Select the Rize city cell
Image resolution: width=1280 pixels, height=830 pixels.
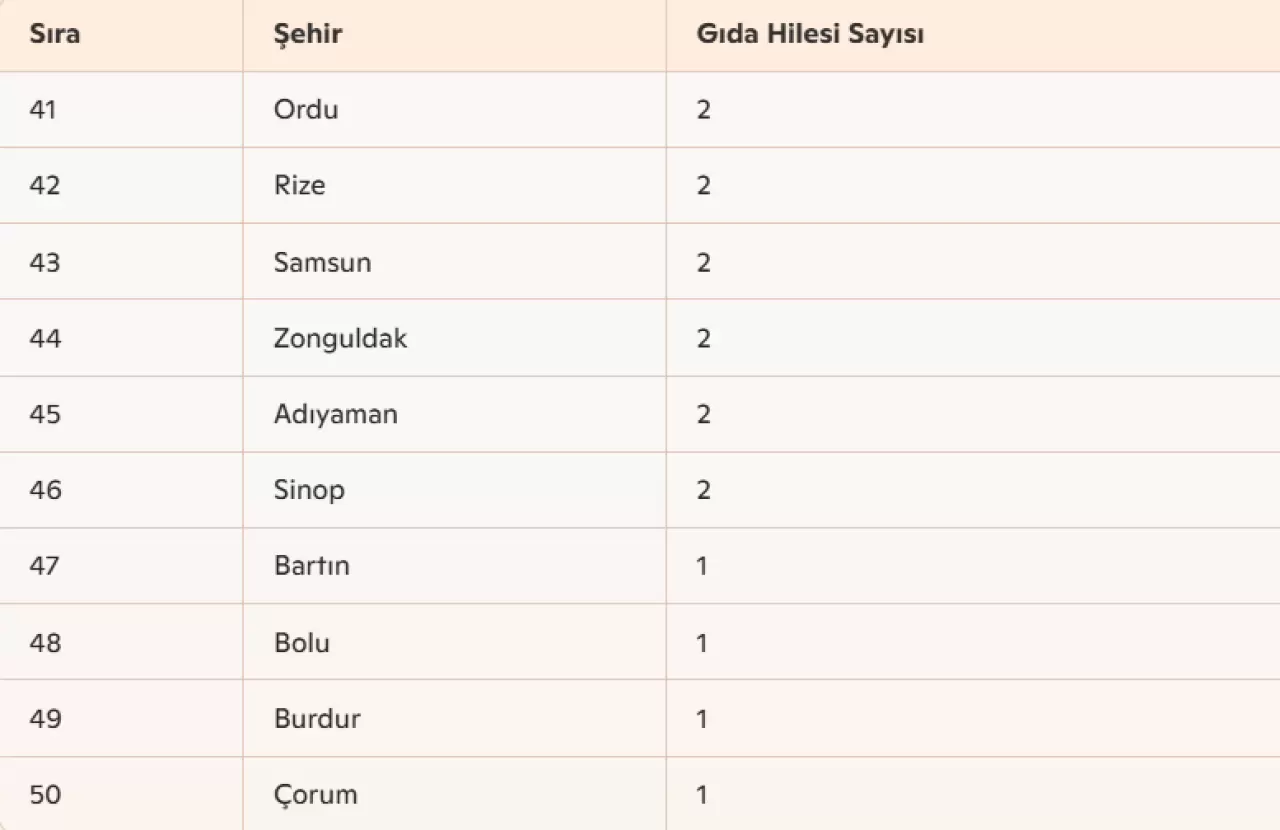[x=300, y=185]
